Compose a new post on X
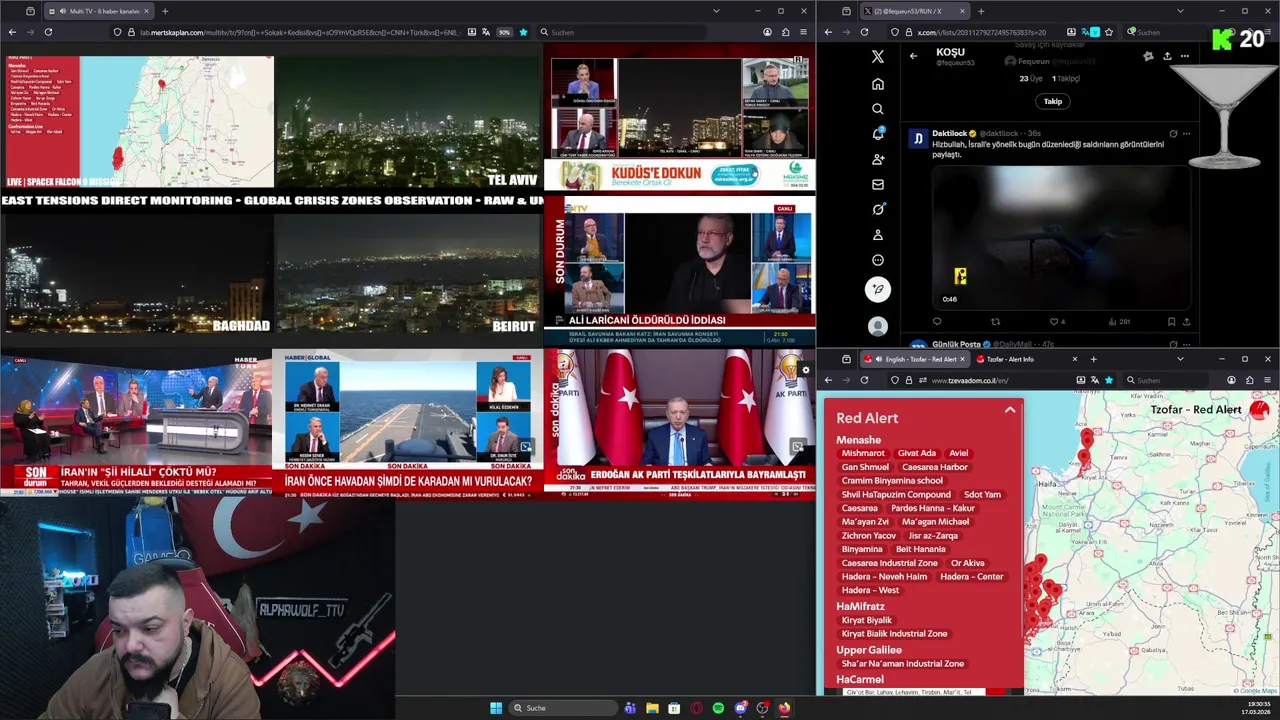Viewport: 1280px width, 720px height. pyautogui.click(x=877, y=290)
